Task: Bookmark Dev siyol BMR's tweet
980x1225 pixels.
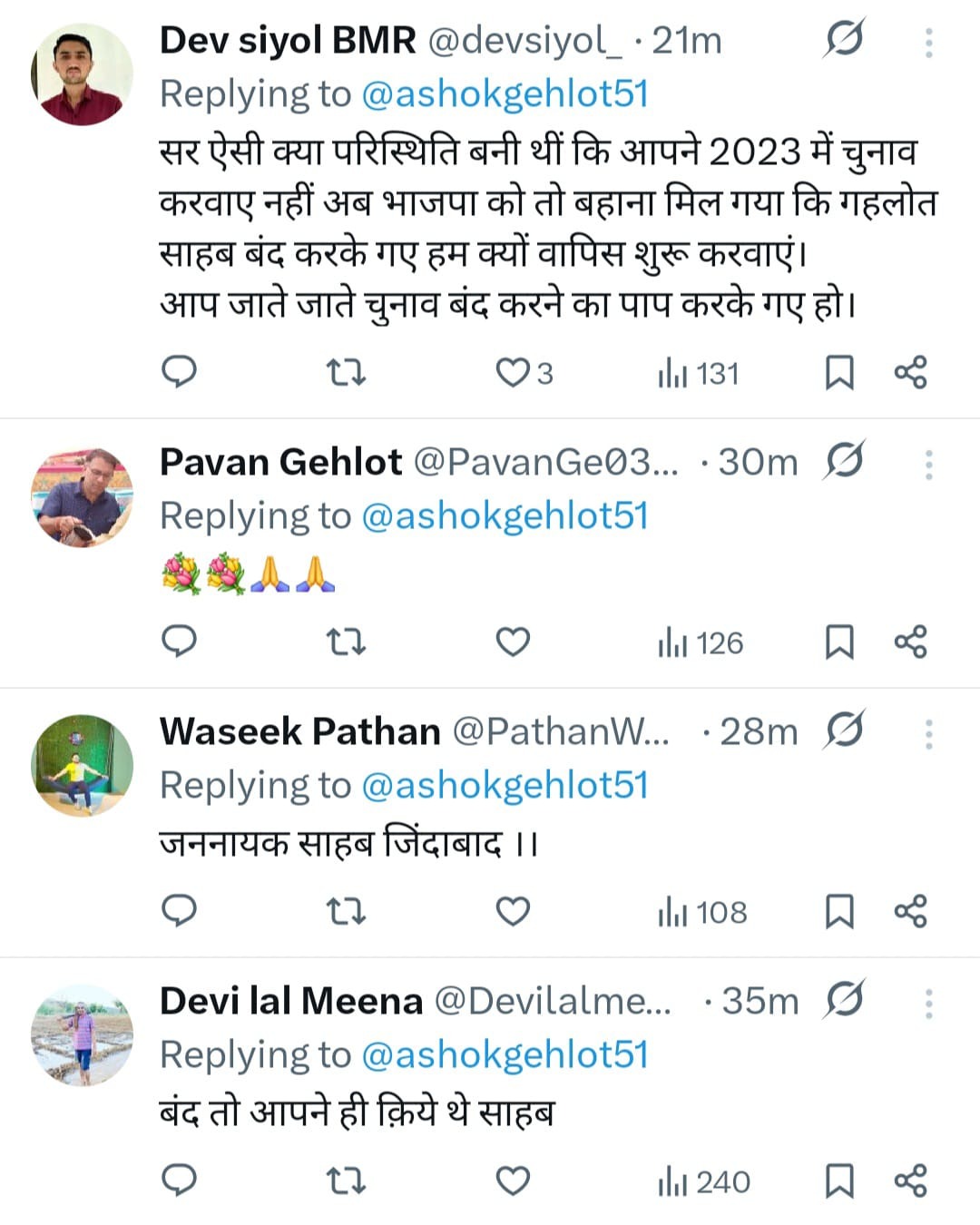Action: 839,373
